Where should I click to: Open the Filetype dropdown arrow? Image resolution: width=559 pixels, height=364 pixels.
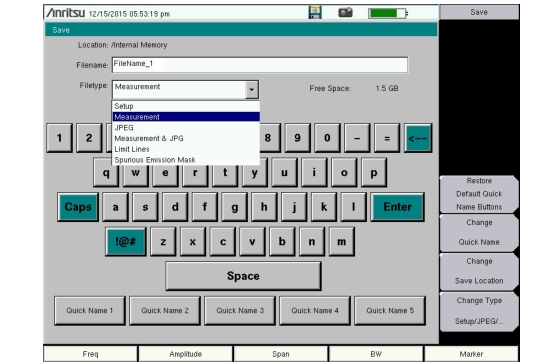click(x=252, y=89)
